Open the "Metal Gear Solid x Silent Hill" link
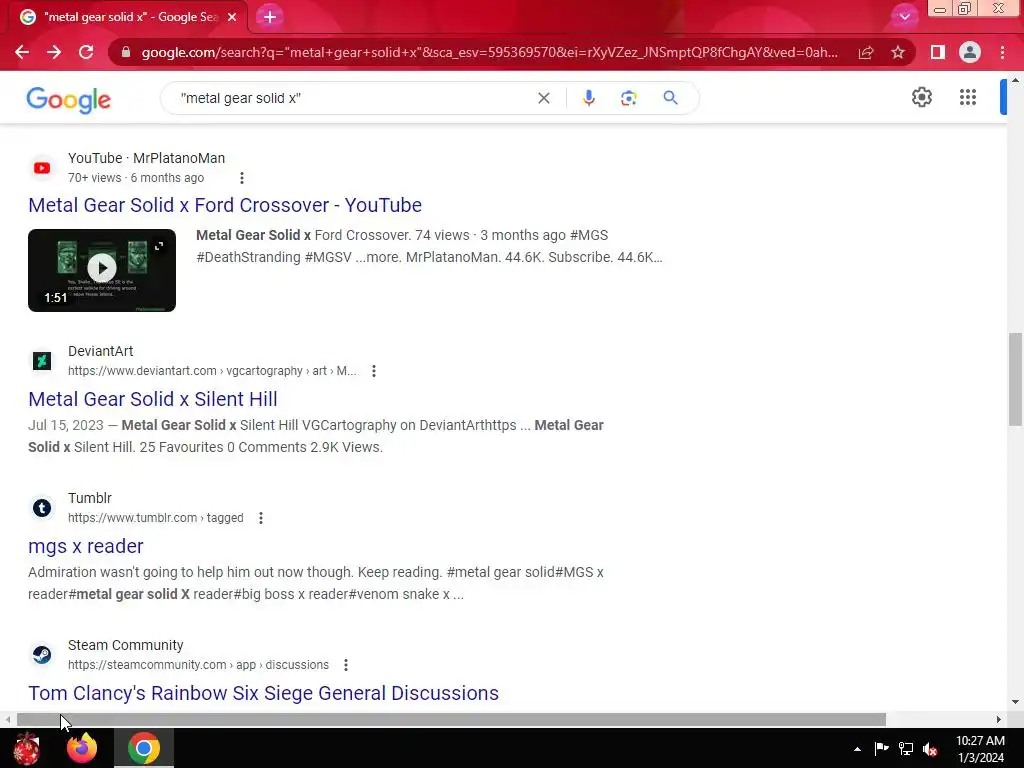 [x=153, y=399]
